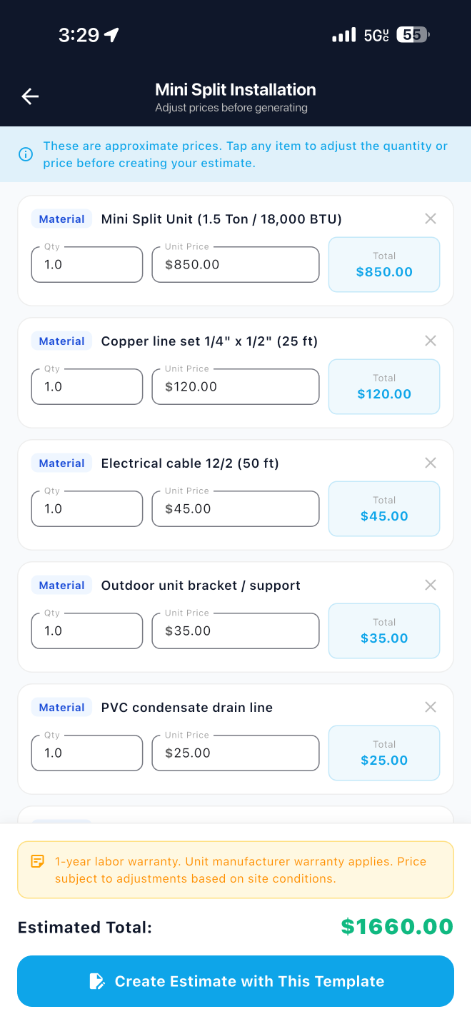471x1024 pixels.
Task: Tap the info icon in the blue banner
Action: (25, 155)
